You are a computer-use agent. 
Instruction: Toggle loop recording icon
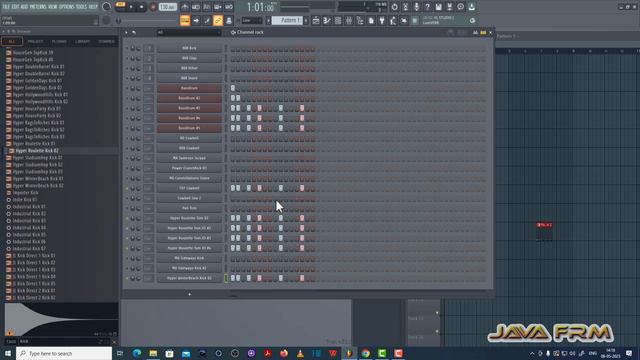click(x=229, y=7)
